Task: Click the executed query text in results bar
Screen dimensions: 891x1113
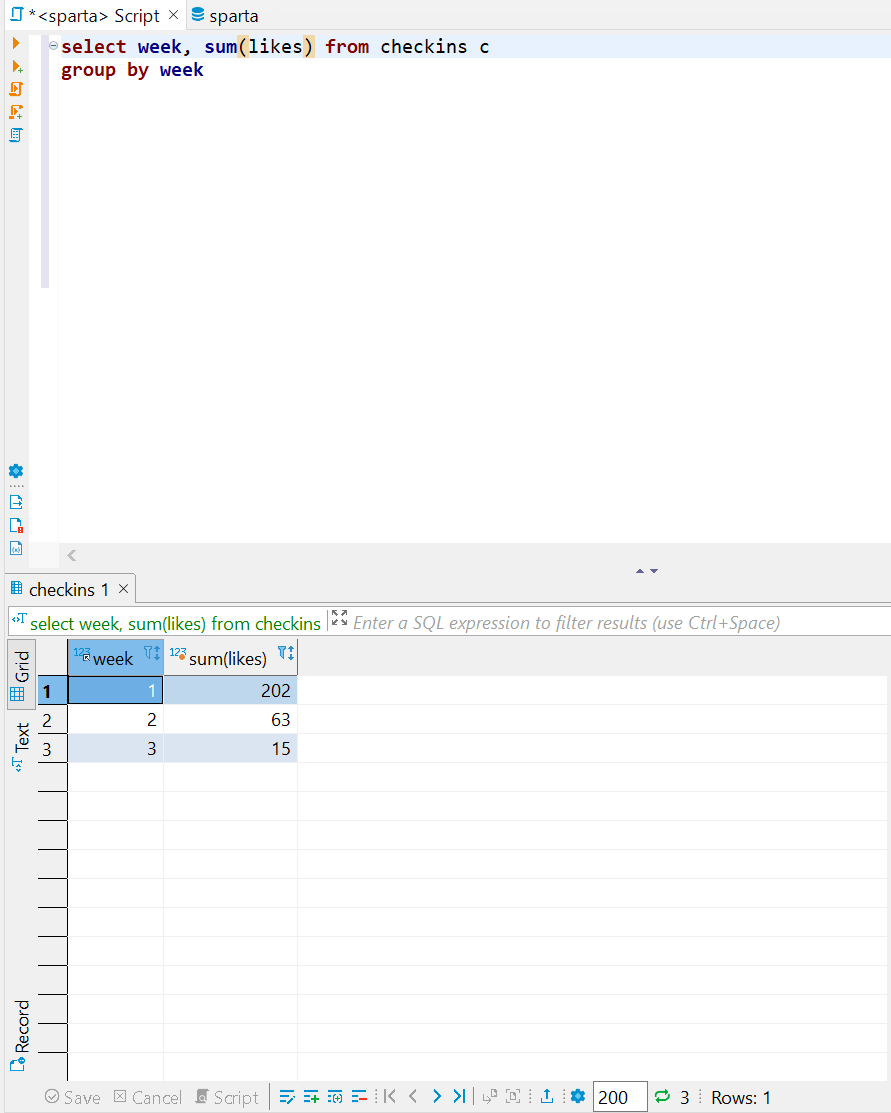Action: pos(175,623)
